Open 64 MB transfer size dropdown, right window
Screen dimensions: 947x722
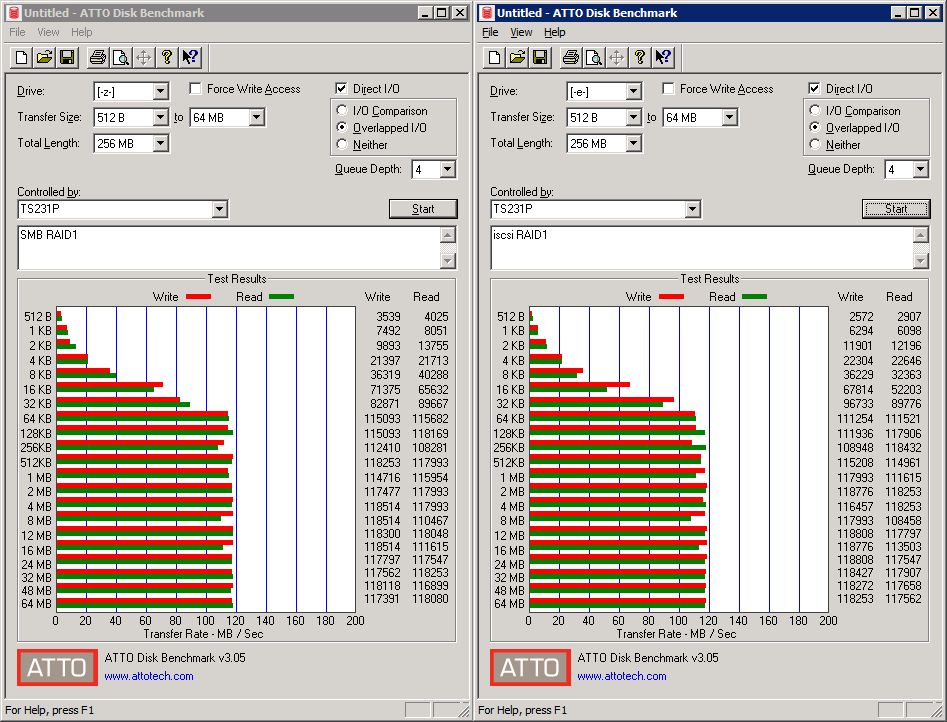(x=729, y=117)
